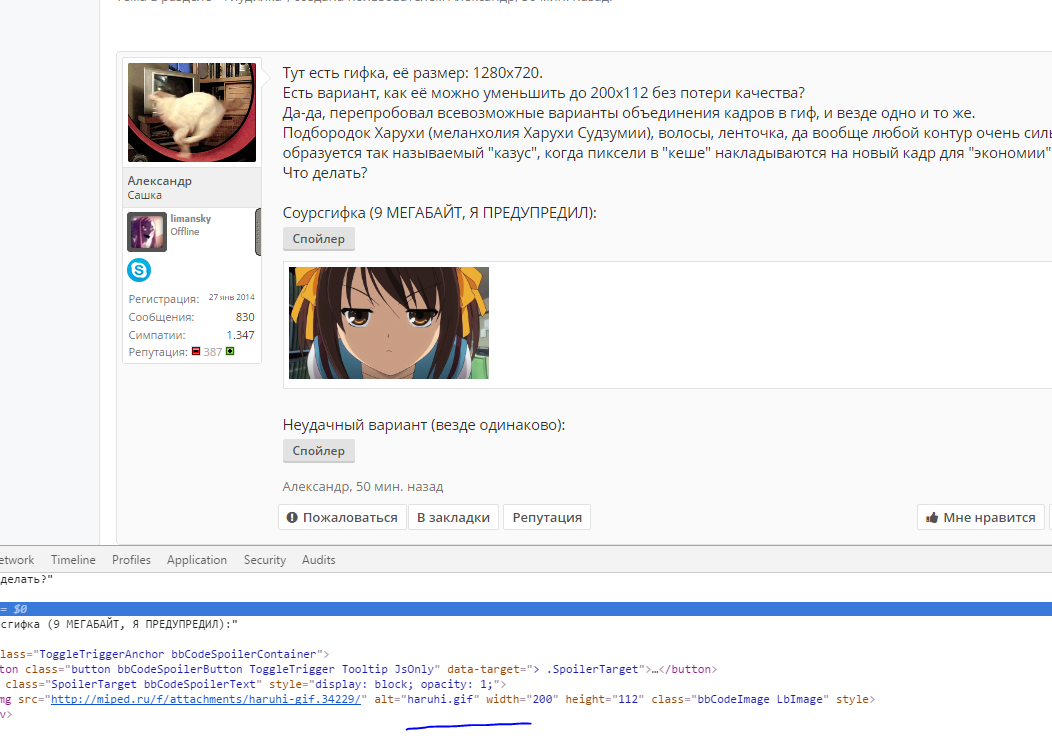
Task: Click the registration date 27 янв 2014
Action: [231, 297]
